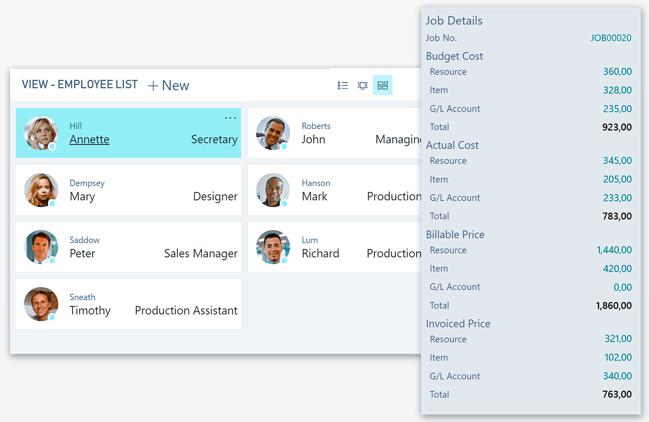Click Mary Dempsey's profile photo
The width and height of the screenshot is (649, 422).
(x=41, y=190)
